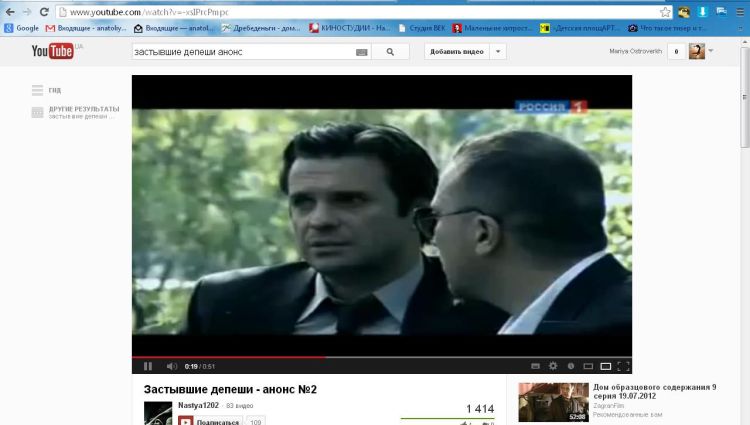Click the Watch Later clock icon
This screenshot has width=750, height=425.
click(x=571, y=366)
